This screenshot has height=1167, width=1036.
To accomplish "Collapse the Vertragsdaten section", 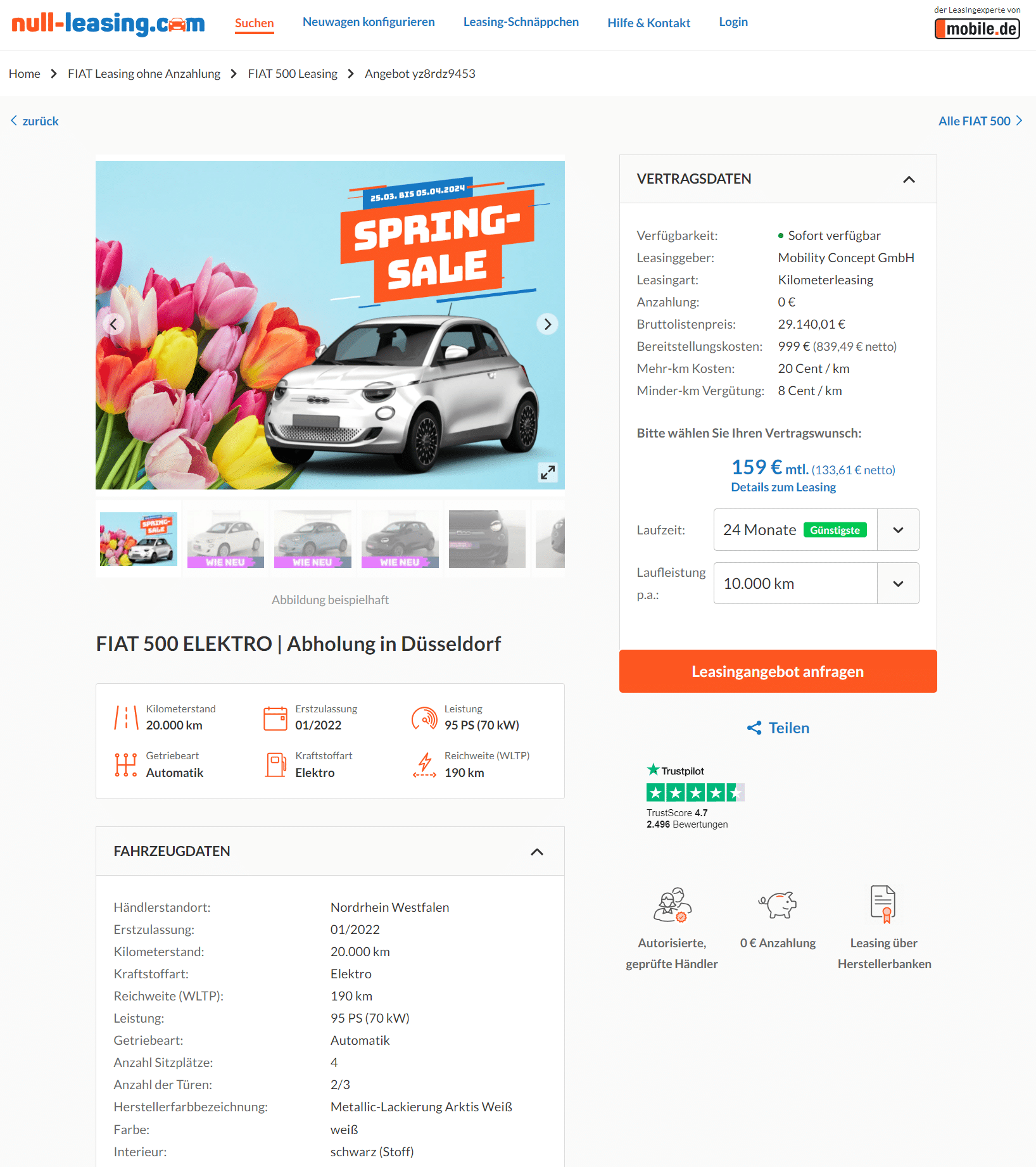I will pos(909,179).
